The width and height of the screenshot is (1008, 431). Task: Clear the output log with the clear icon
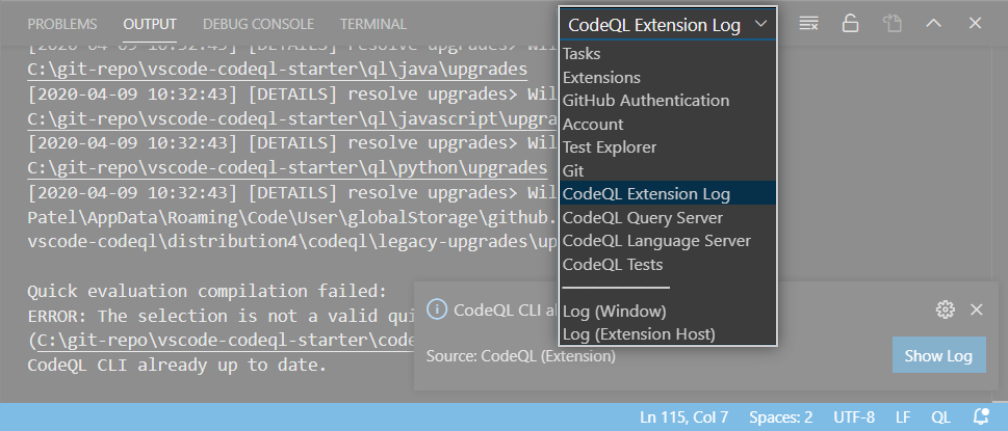tap(808, 24)
